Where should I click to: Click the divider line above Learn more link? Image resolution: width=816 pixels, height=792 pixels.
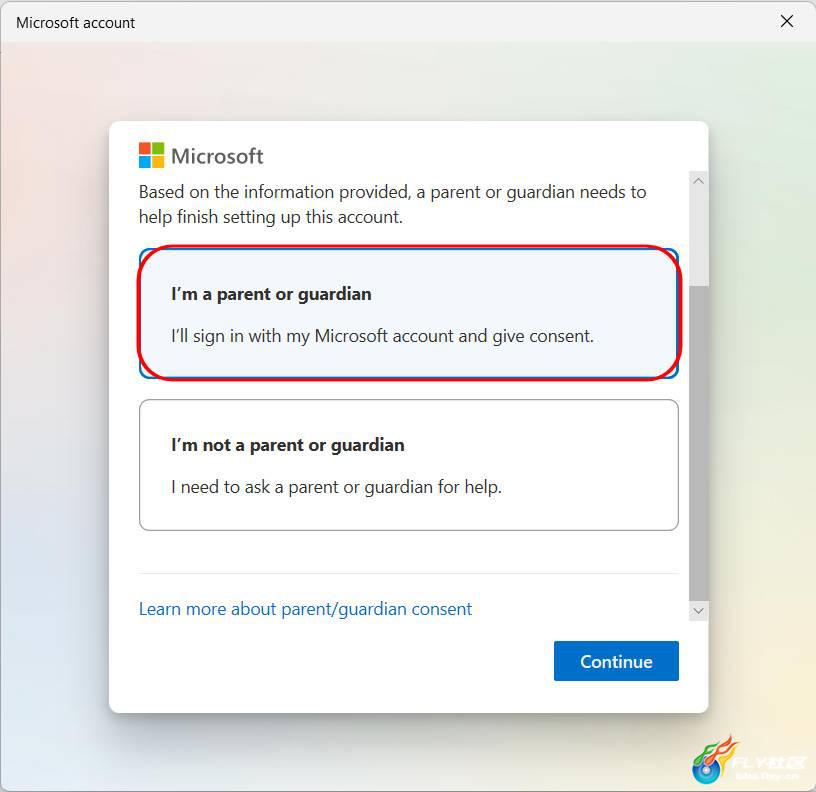click(x=409, y=573)
